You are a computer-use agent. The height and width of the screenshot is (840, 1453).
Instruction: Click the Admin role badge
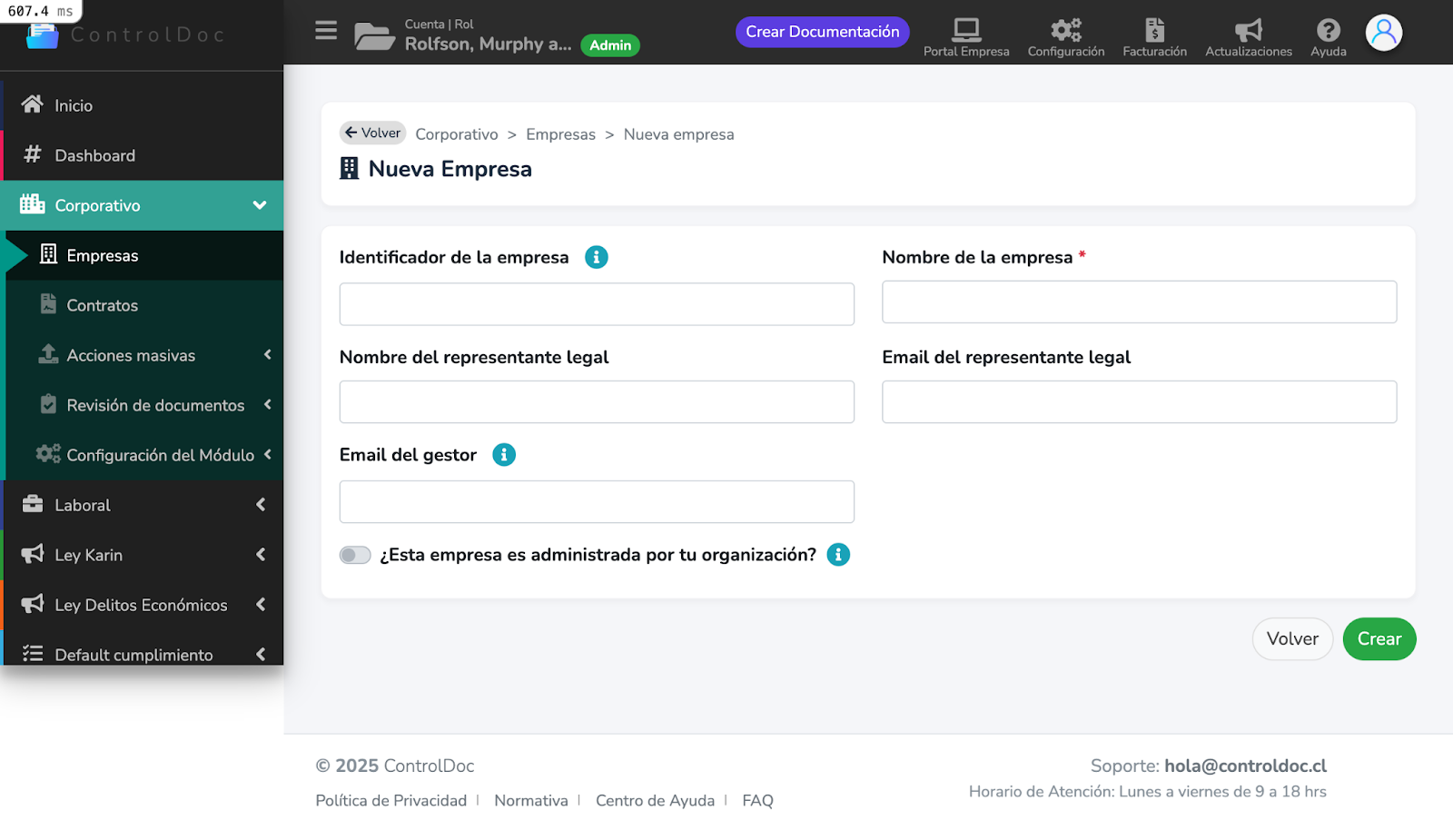[x=610, y=45]
